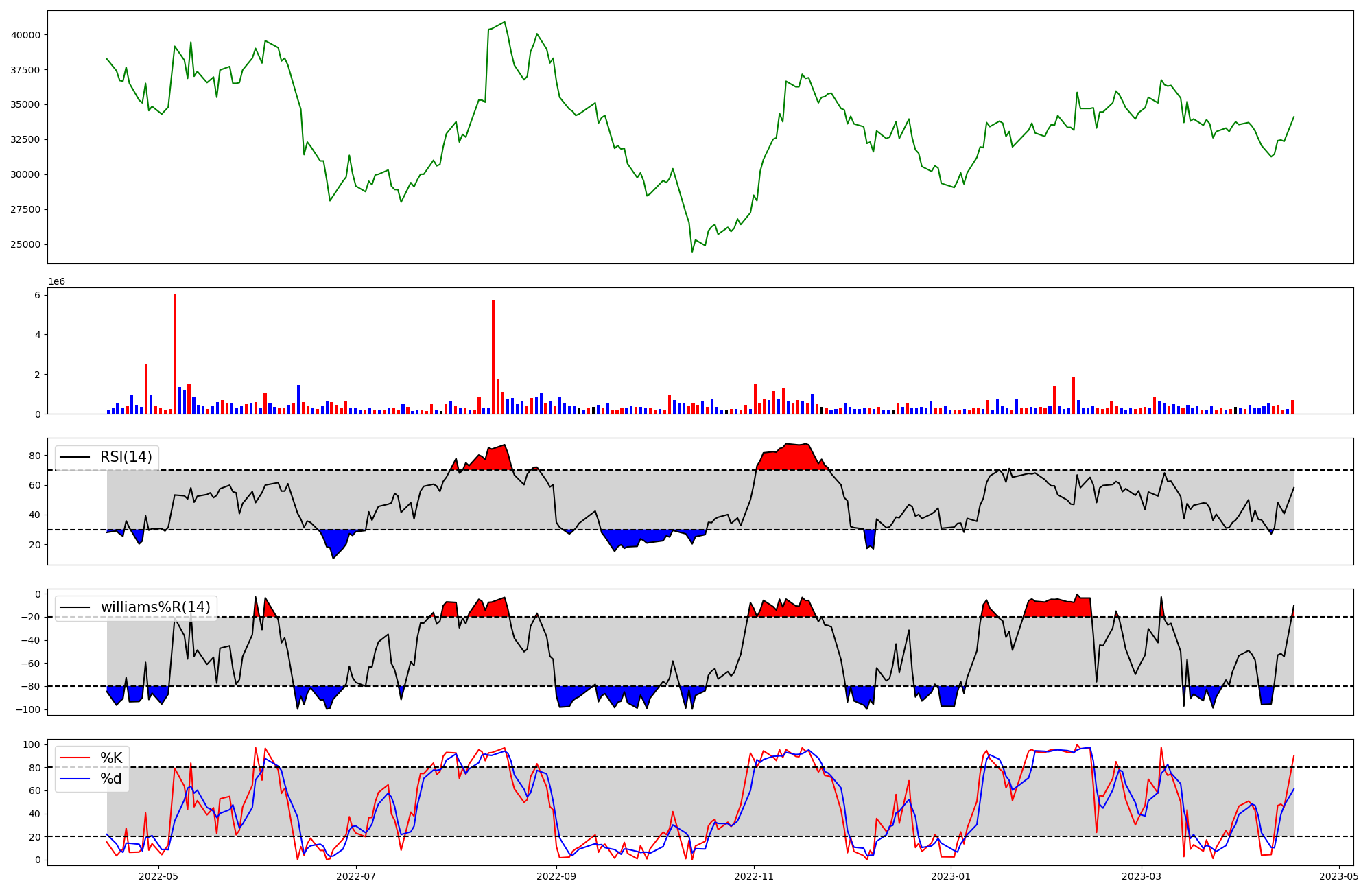The height and width of the screenshot is (892, 1372).
Task: Click the 2022-05 date label
Action: (158, 876)
